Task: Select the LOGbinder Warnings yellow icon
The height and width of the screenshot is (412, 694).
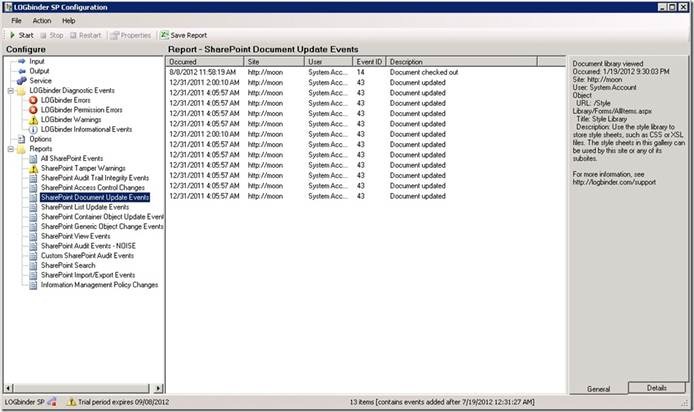Action: (33, 119)
